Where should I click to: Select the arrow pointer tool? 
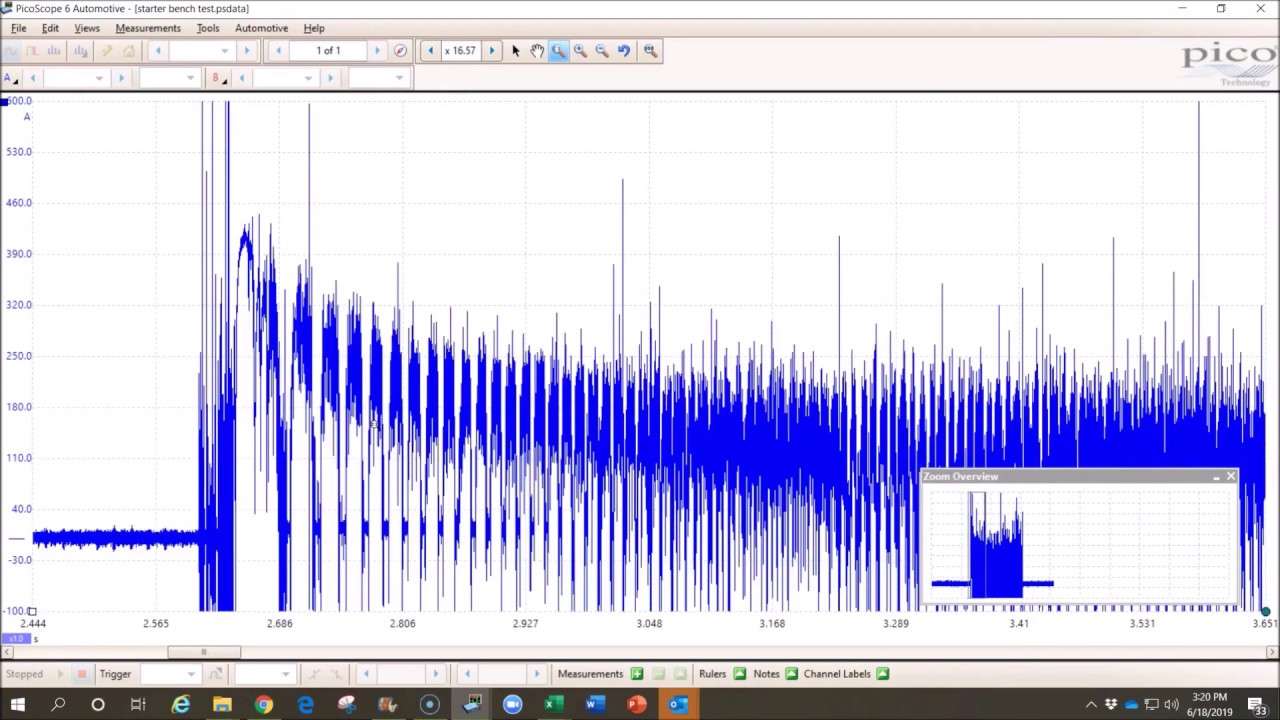(515, 50)
